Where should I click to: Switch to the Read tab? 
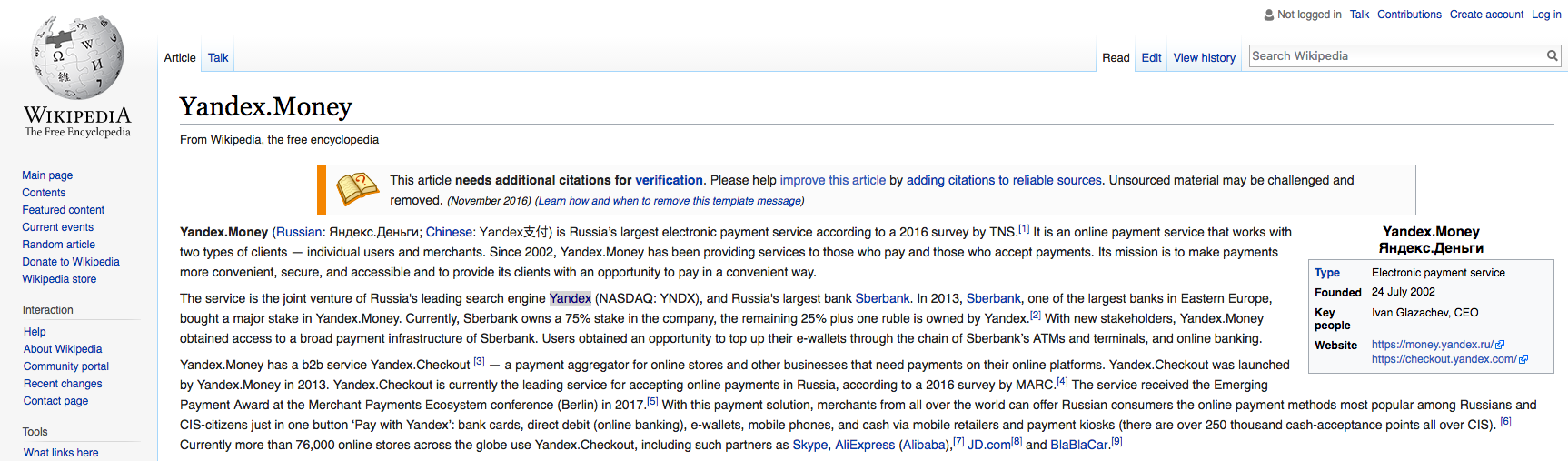[x=1116, y=57]
